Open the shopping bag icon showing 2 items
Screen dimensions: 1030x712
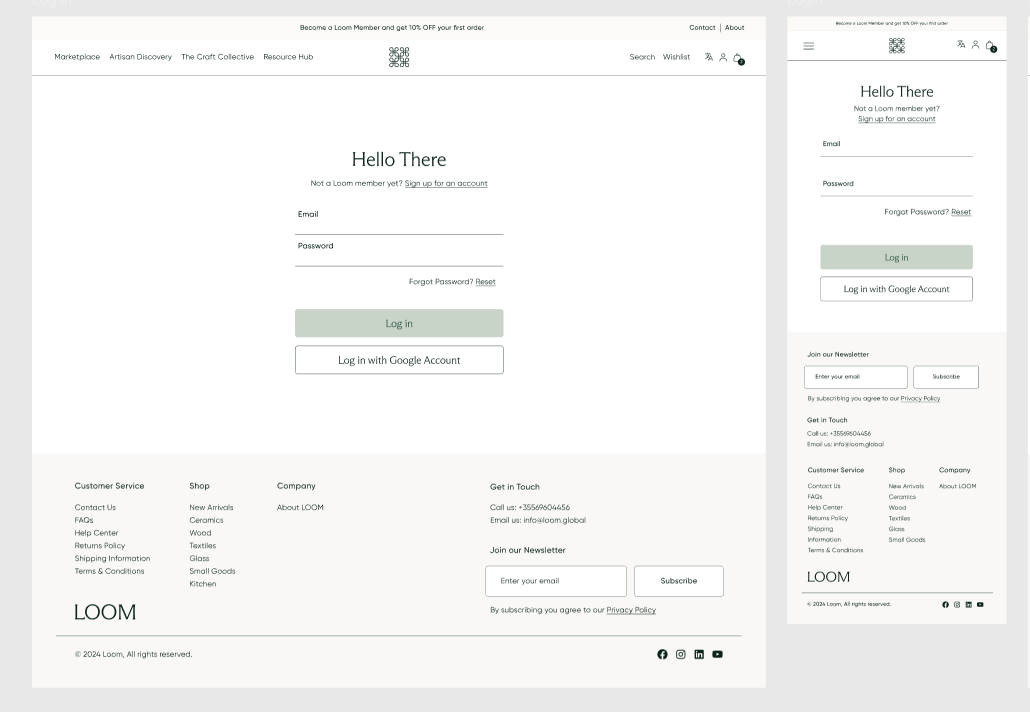(x=738, y=58)
